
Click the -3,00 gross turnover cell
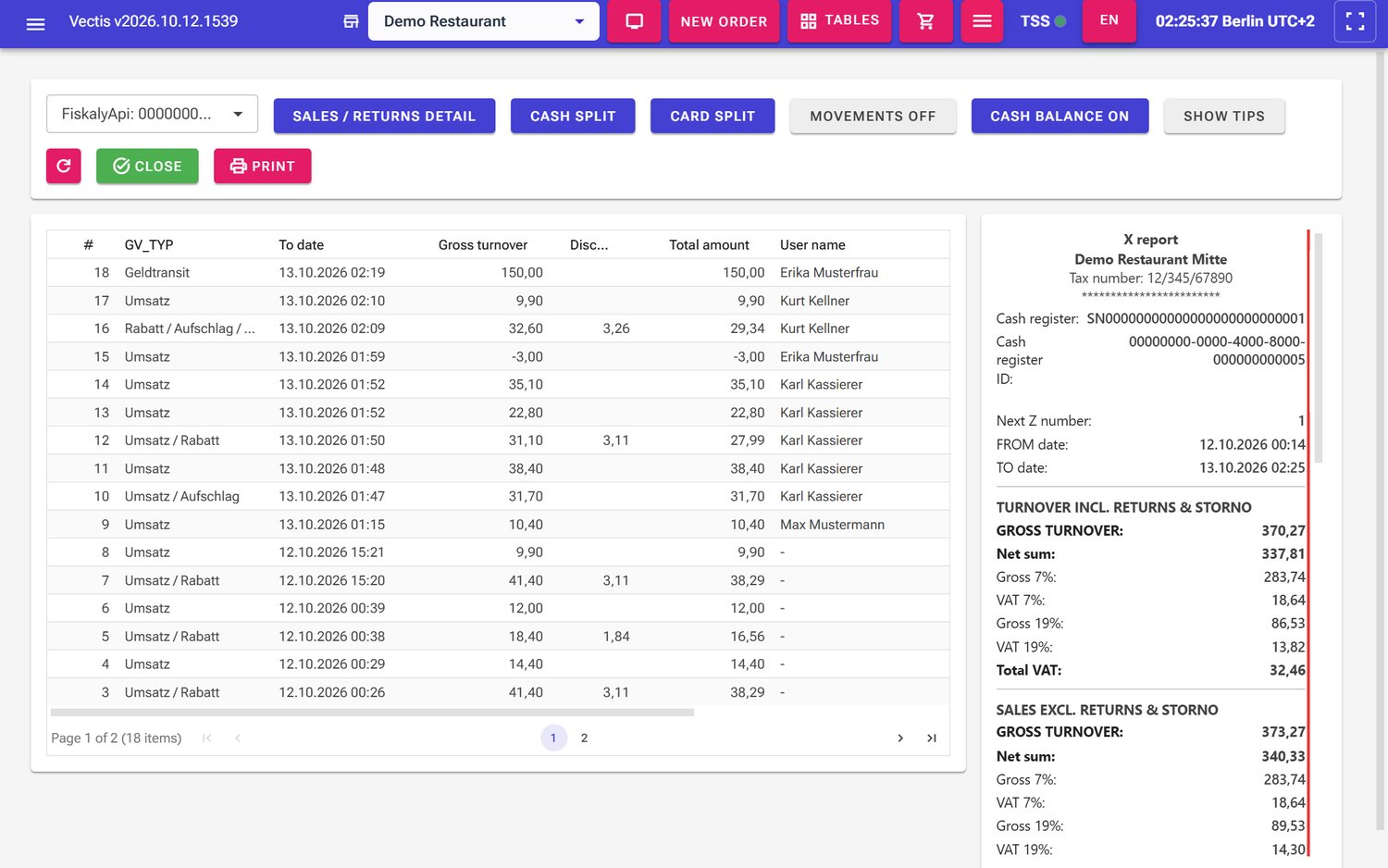527,357
